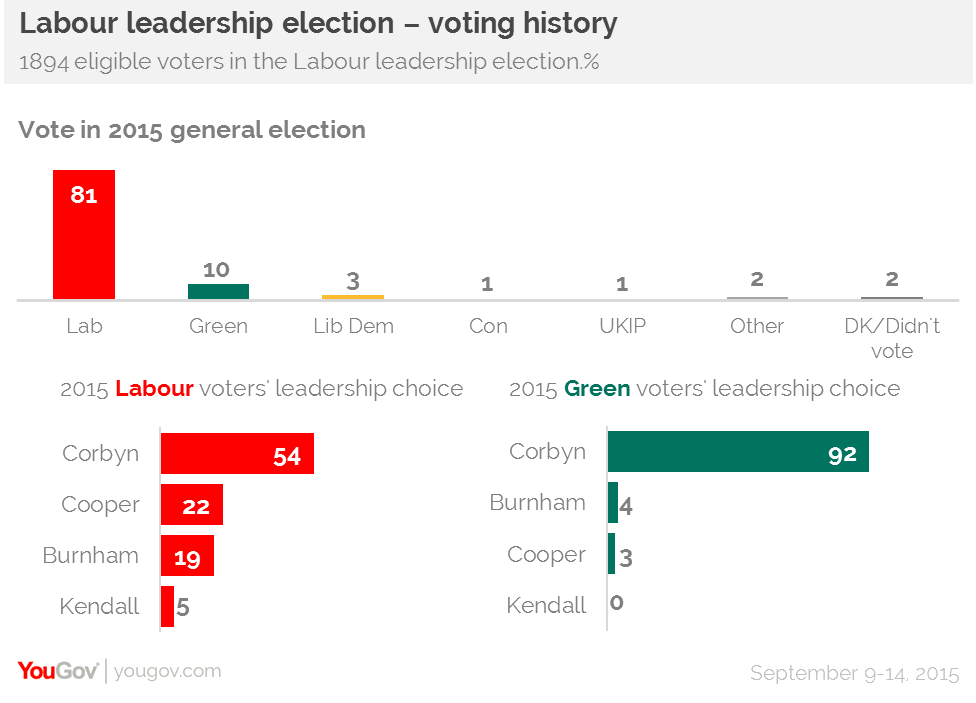Select the green bar labeled 10
976x703 pixels.
[218, 291]
